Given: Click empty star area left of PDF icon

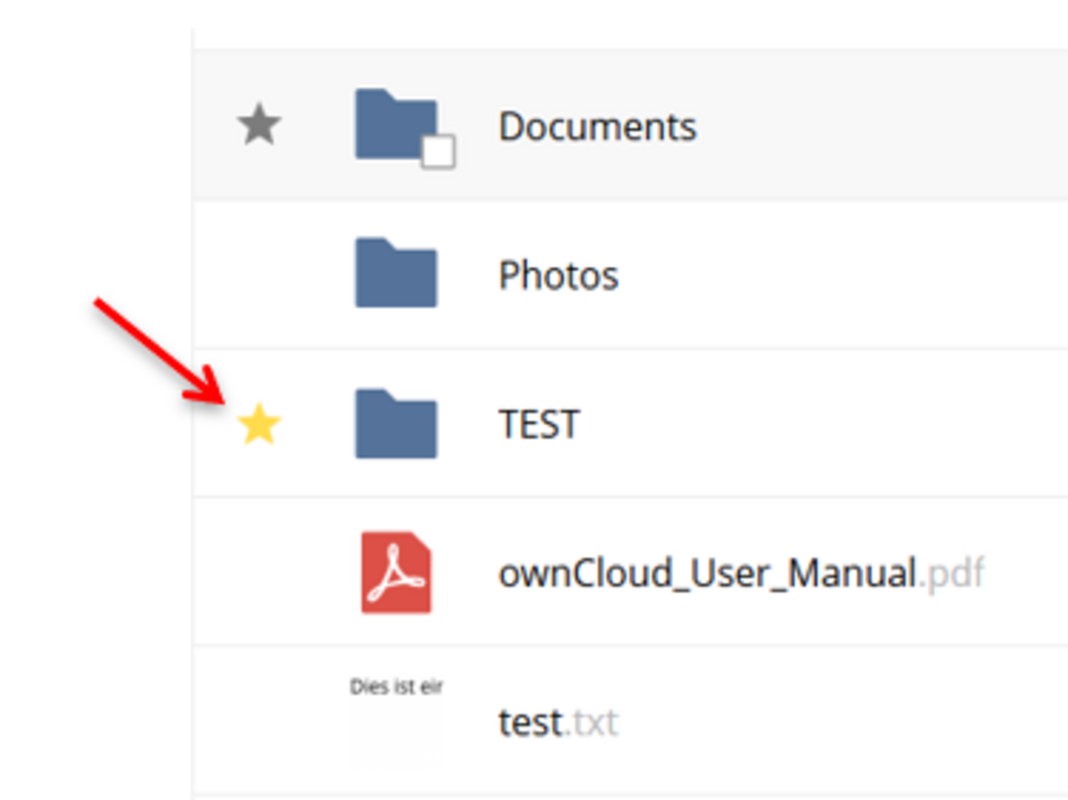Looking at the screenshot, I should [259, 574].
